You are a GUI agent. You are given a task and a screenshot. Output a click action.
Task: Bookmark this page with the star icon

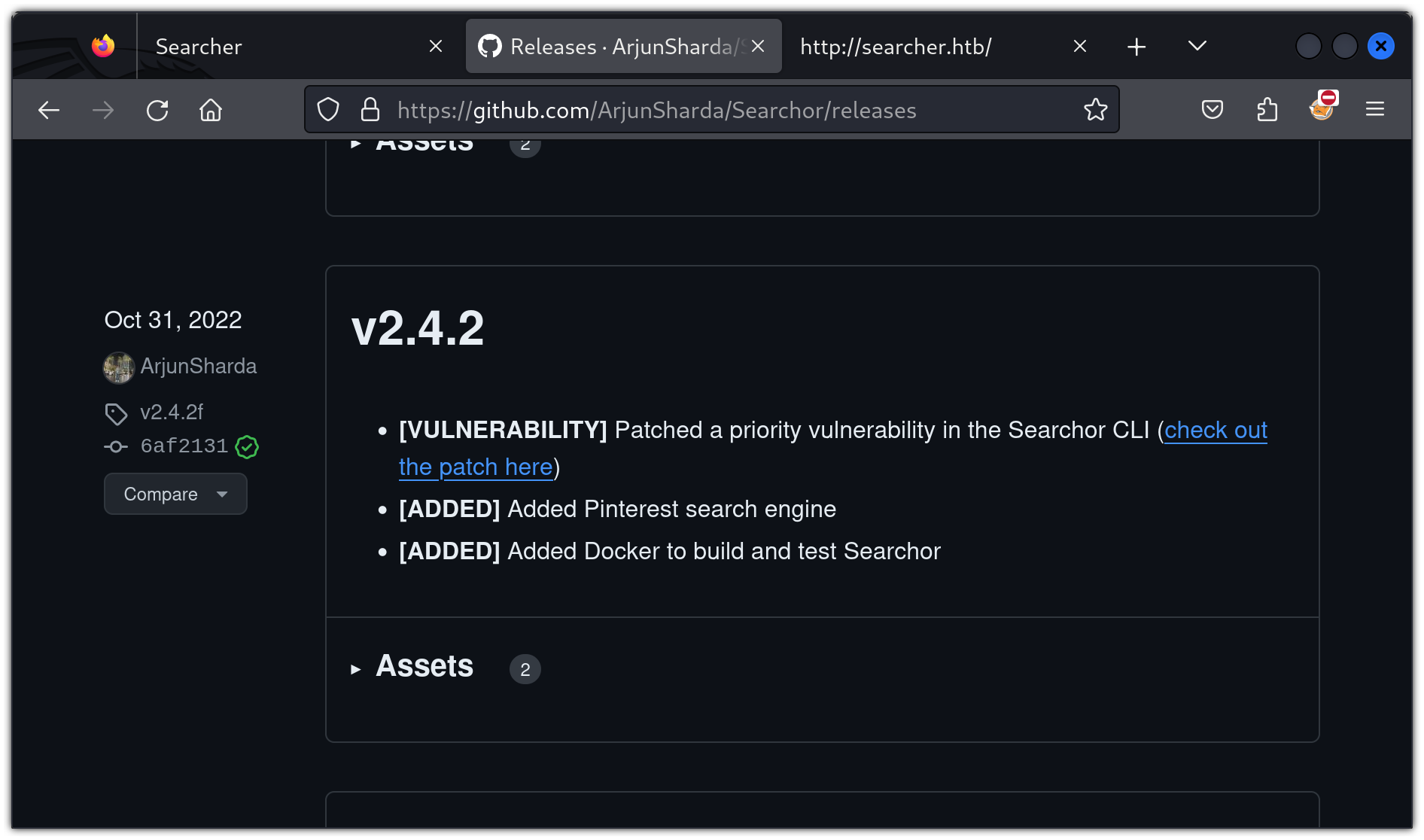coord(1095,110)
